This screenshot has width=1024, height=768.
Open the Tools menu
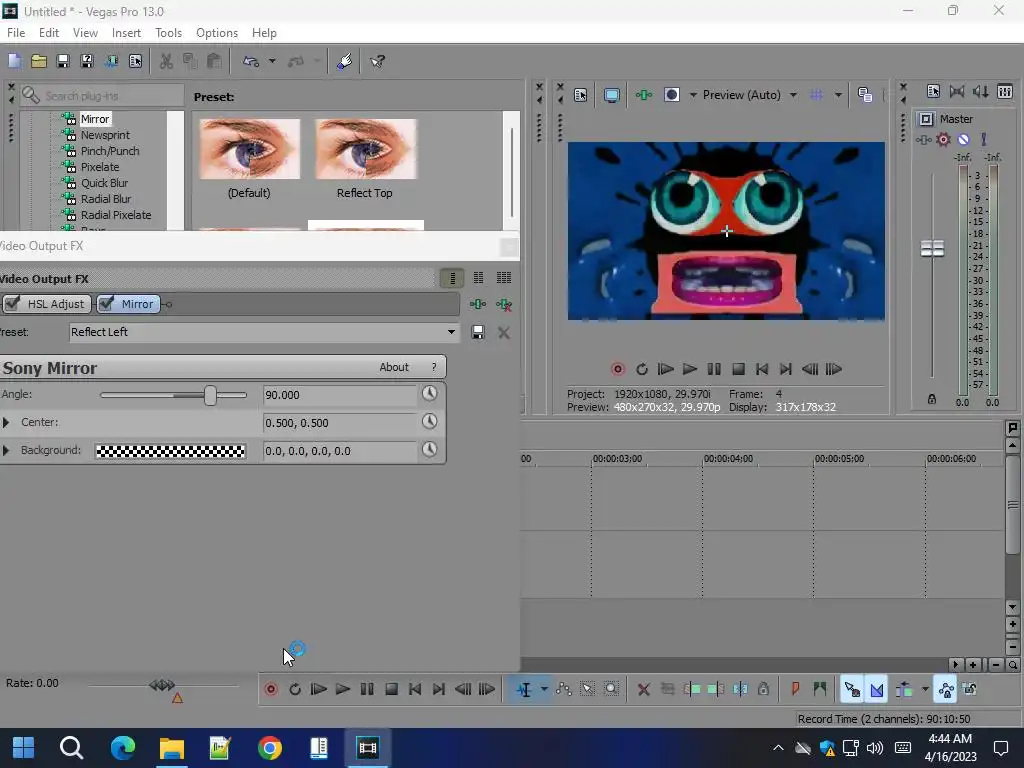point(168,33)
